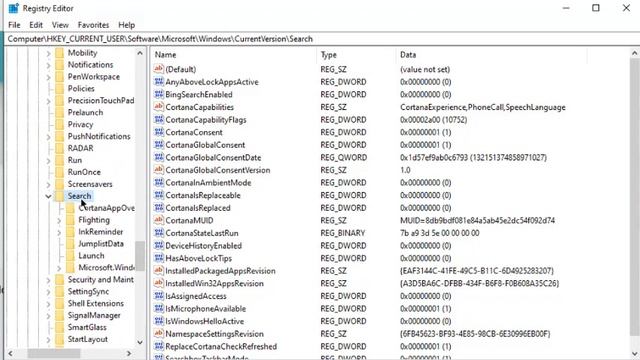The width and height of the screenshot is (640, 360).
Task: Click the AnyAboveLockAppsActive DWORD value icon
Action: point(159,82)
